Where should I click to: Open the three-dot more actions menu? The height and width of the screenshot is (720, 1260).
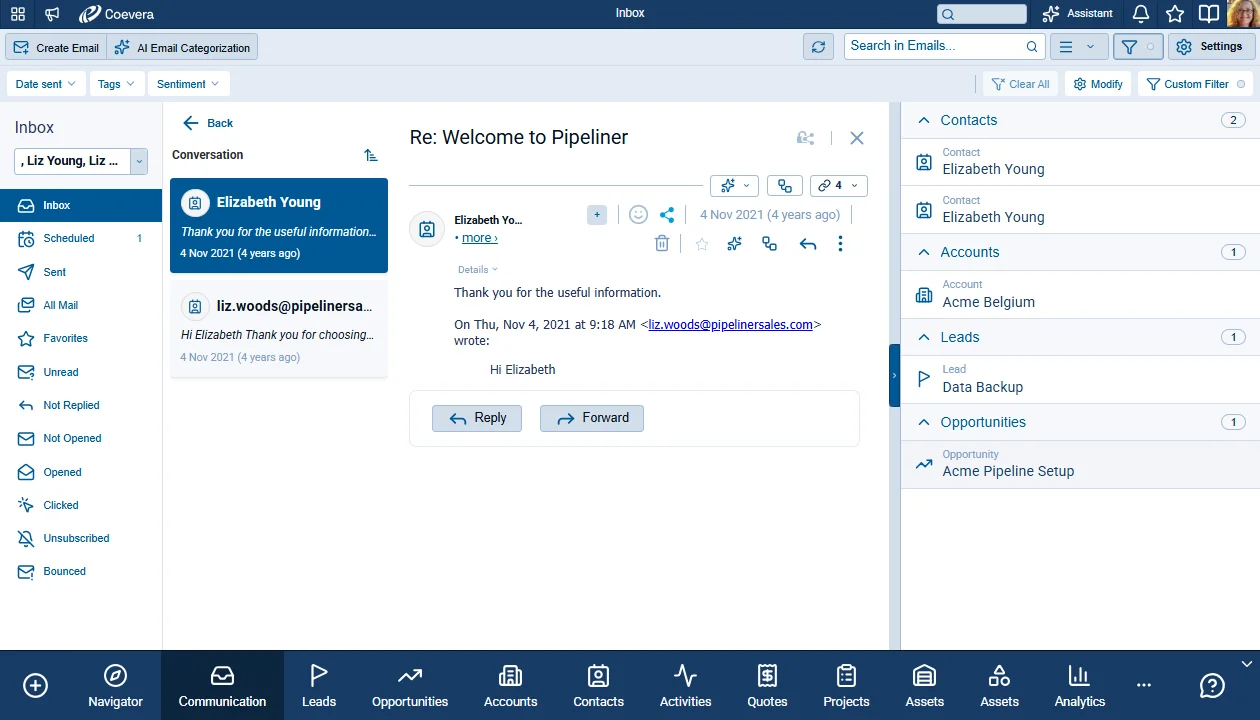[x=840, y=243]
